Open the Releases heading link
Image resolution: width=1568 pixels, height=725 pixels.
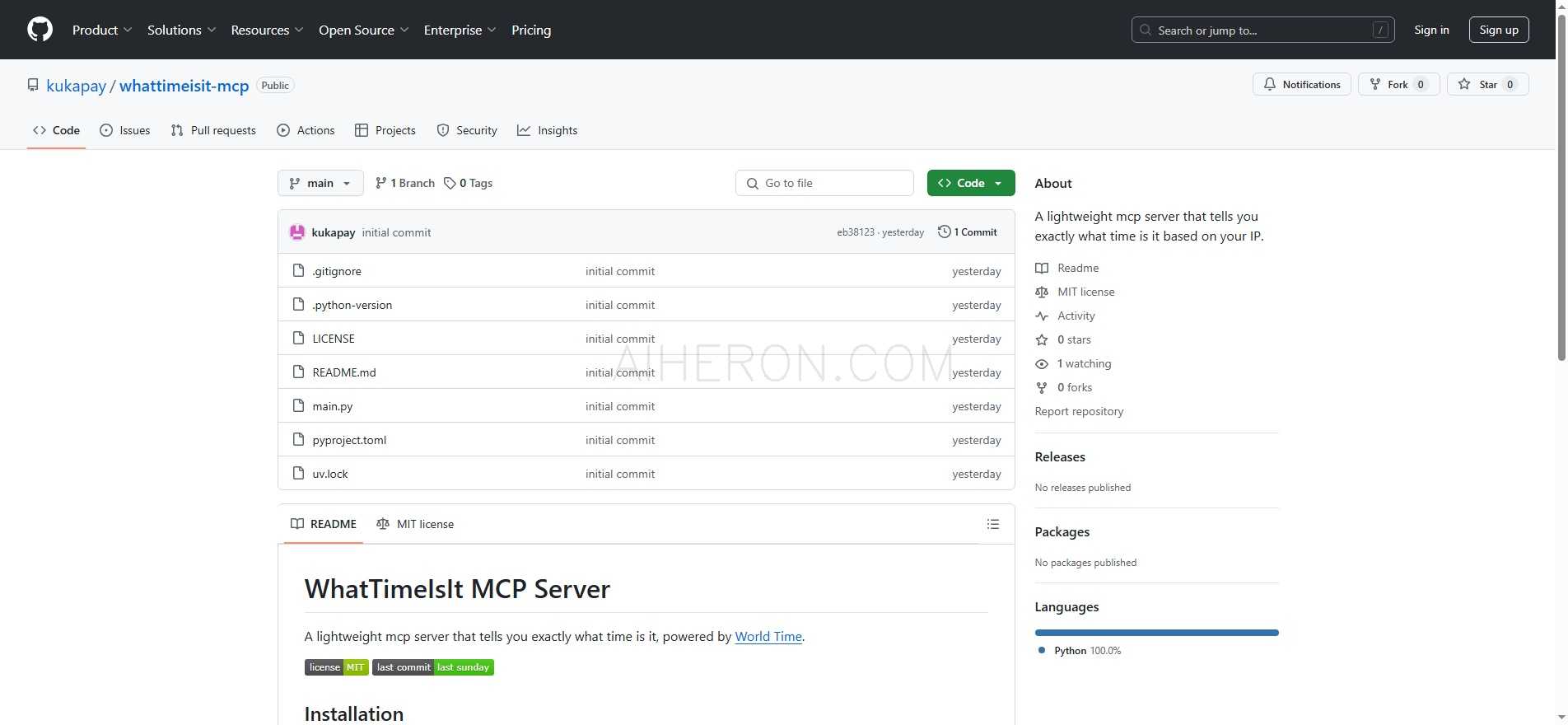1060,456
